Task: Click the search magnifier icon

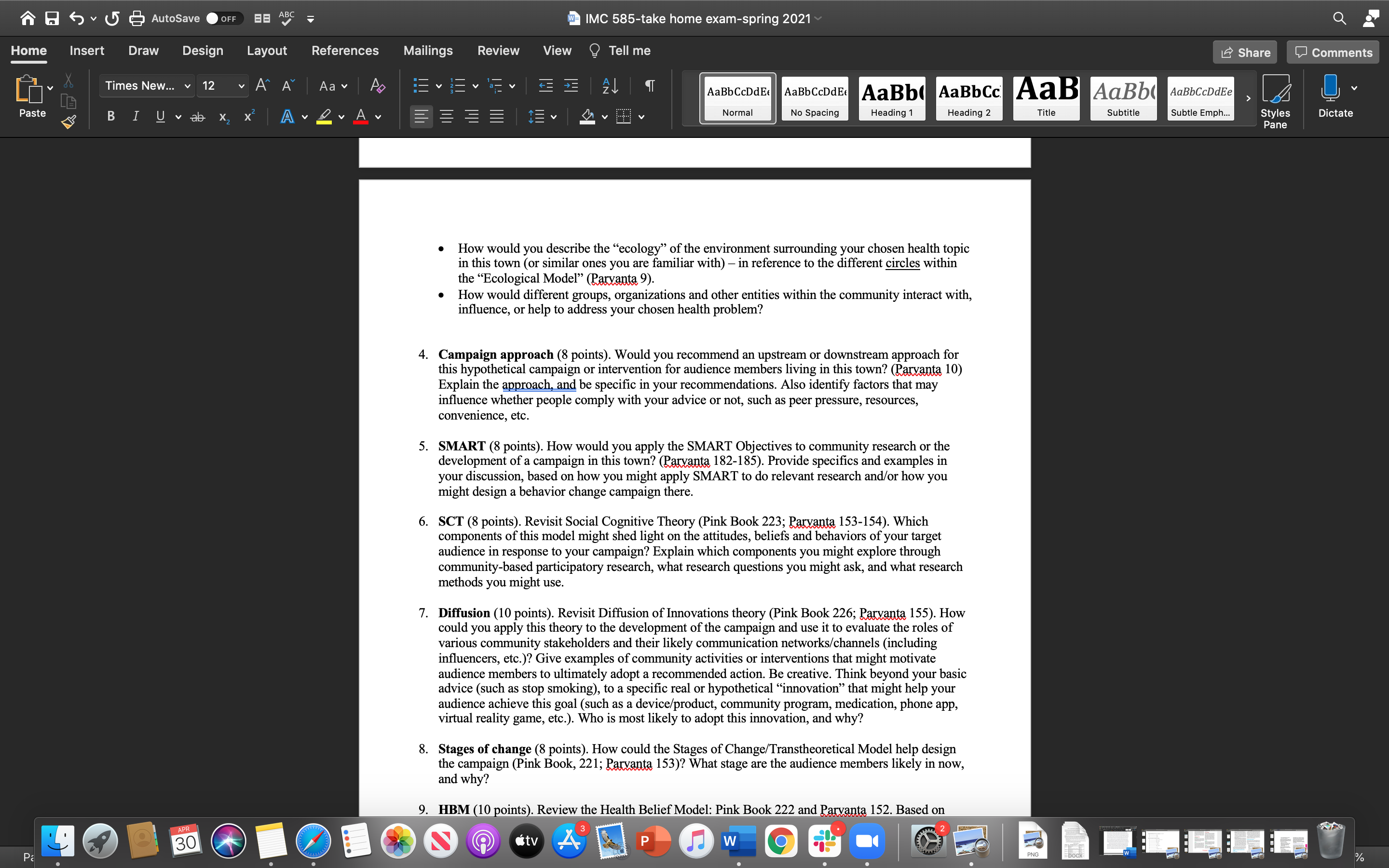Action: (x=1339, y=18)
